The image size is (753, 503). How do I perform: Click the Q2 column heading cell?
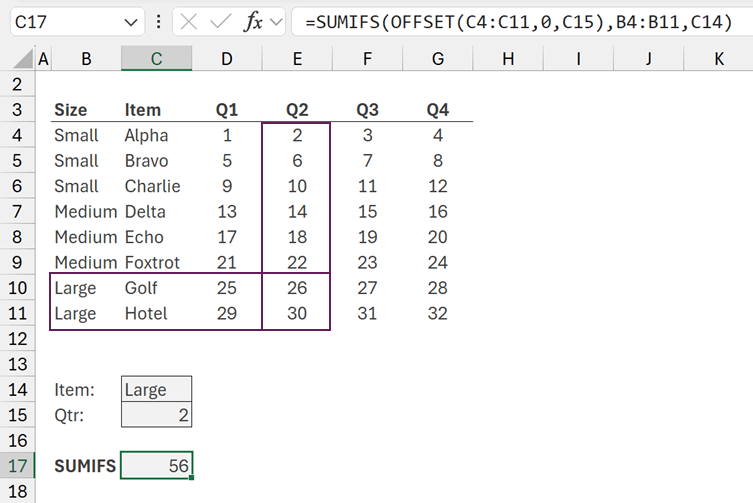coord(297,110)
